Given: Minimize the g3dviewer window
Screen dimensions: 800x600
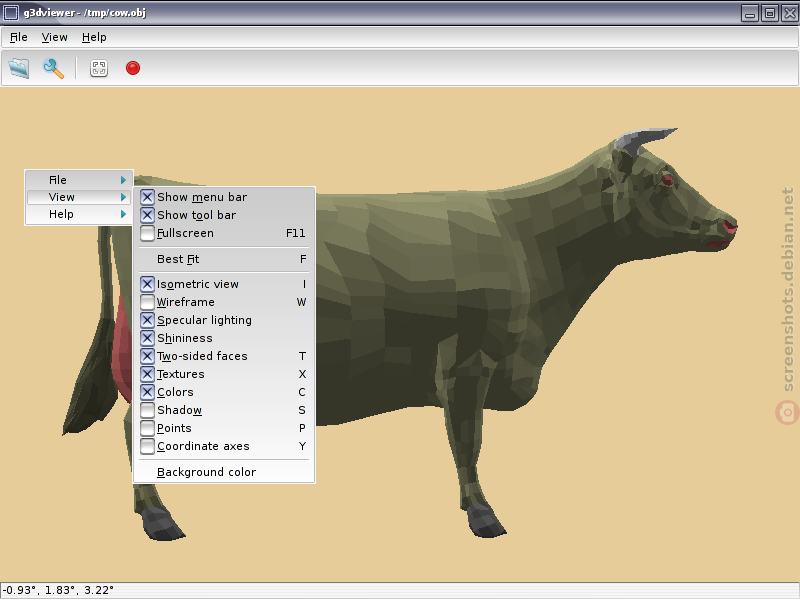Looking at the screenshot, I should (x=750, y=13).
